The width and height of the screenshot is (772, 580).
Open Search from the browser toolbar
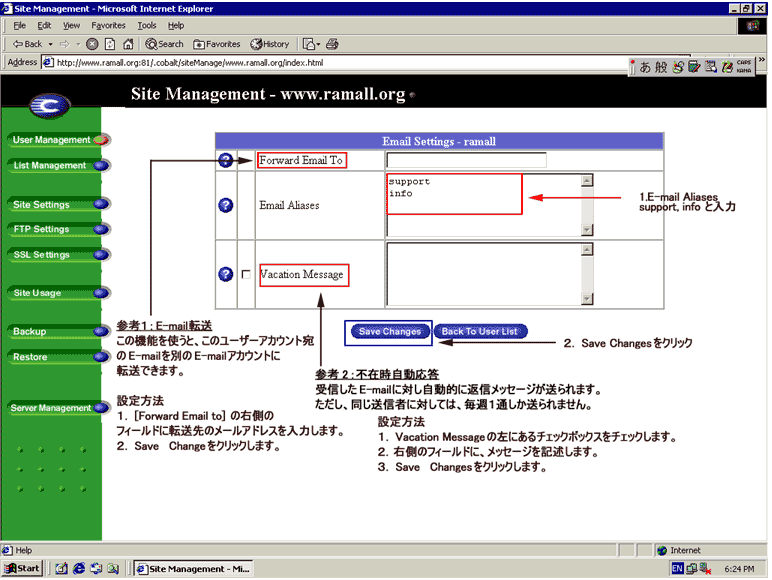[x=165, y=44]
